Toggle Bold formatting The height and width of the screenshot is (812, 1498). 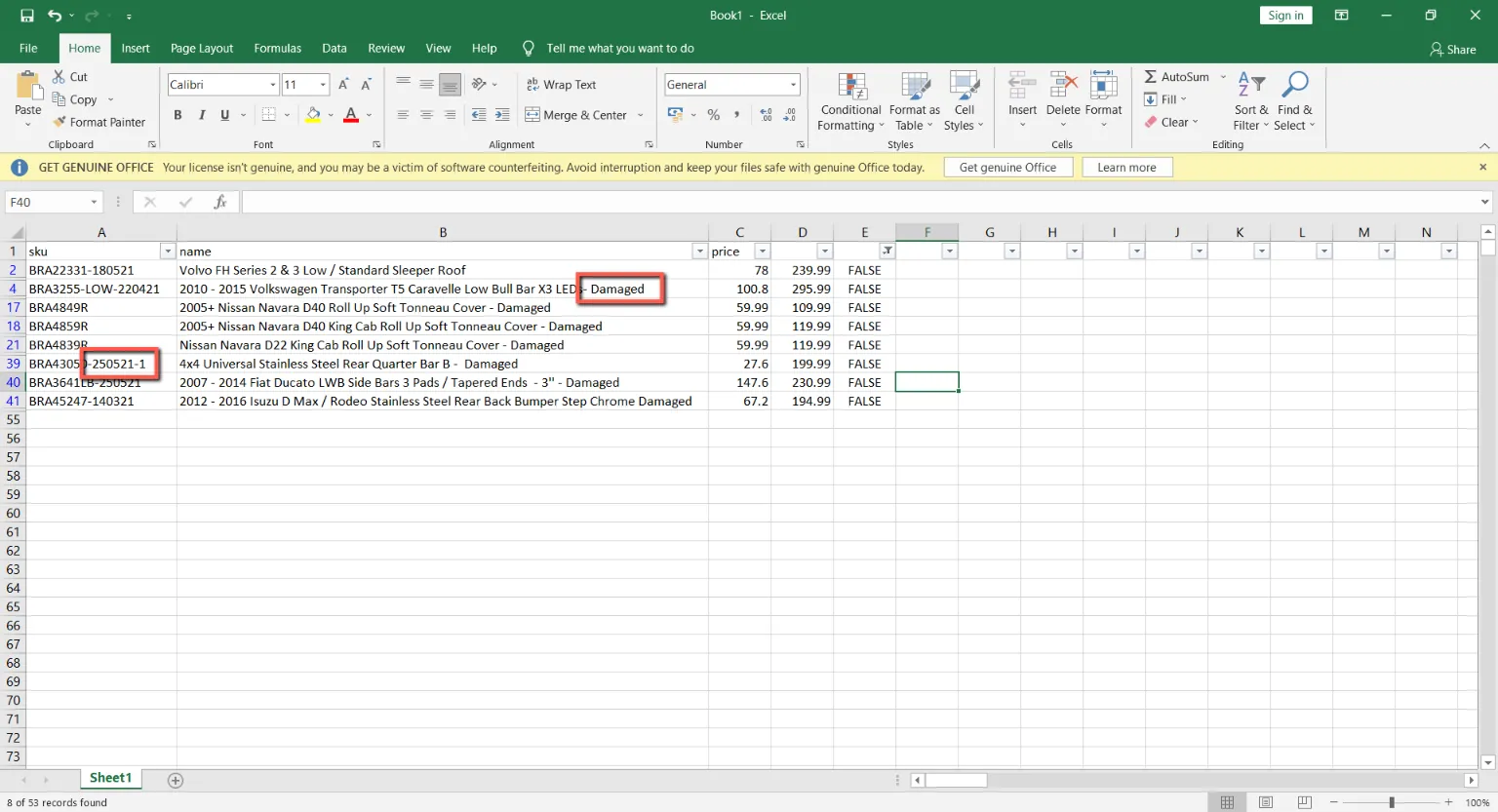(177, 115)
